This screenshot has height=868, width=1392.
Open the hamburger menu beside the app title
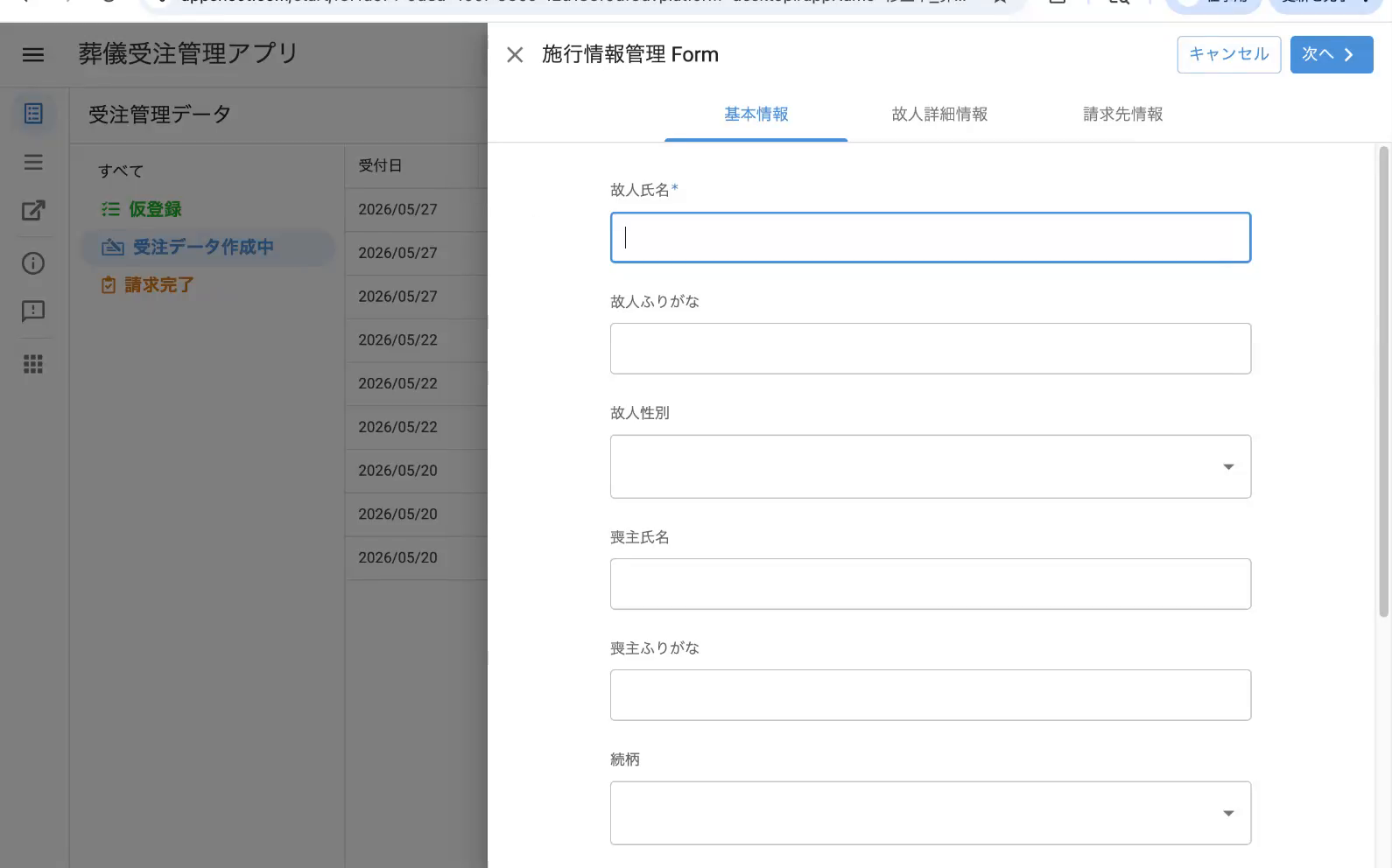(x=33, y=54)
